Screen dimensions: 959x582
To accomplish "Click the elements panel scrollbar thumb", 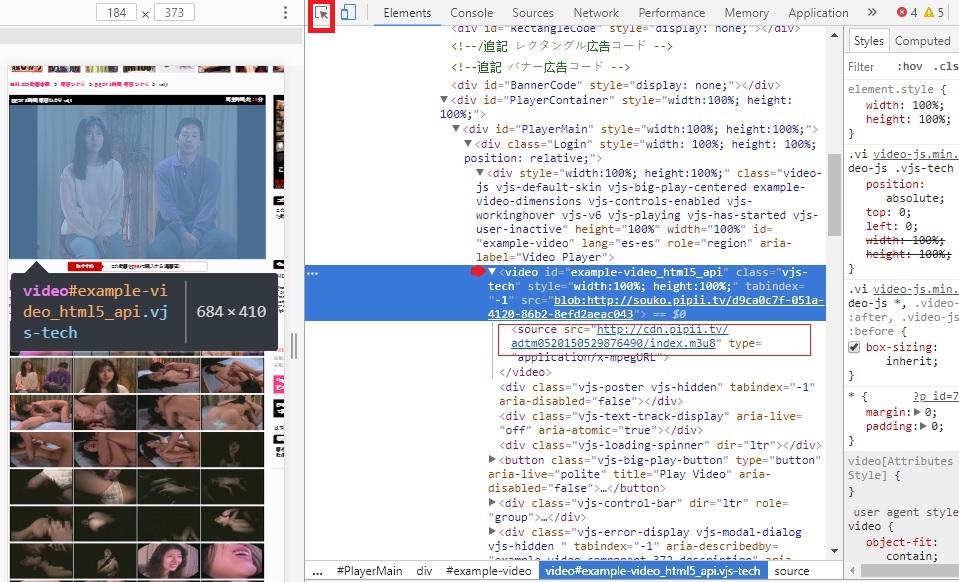I will pyautogui.click(x=834, y=194).
